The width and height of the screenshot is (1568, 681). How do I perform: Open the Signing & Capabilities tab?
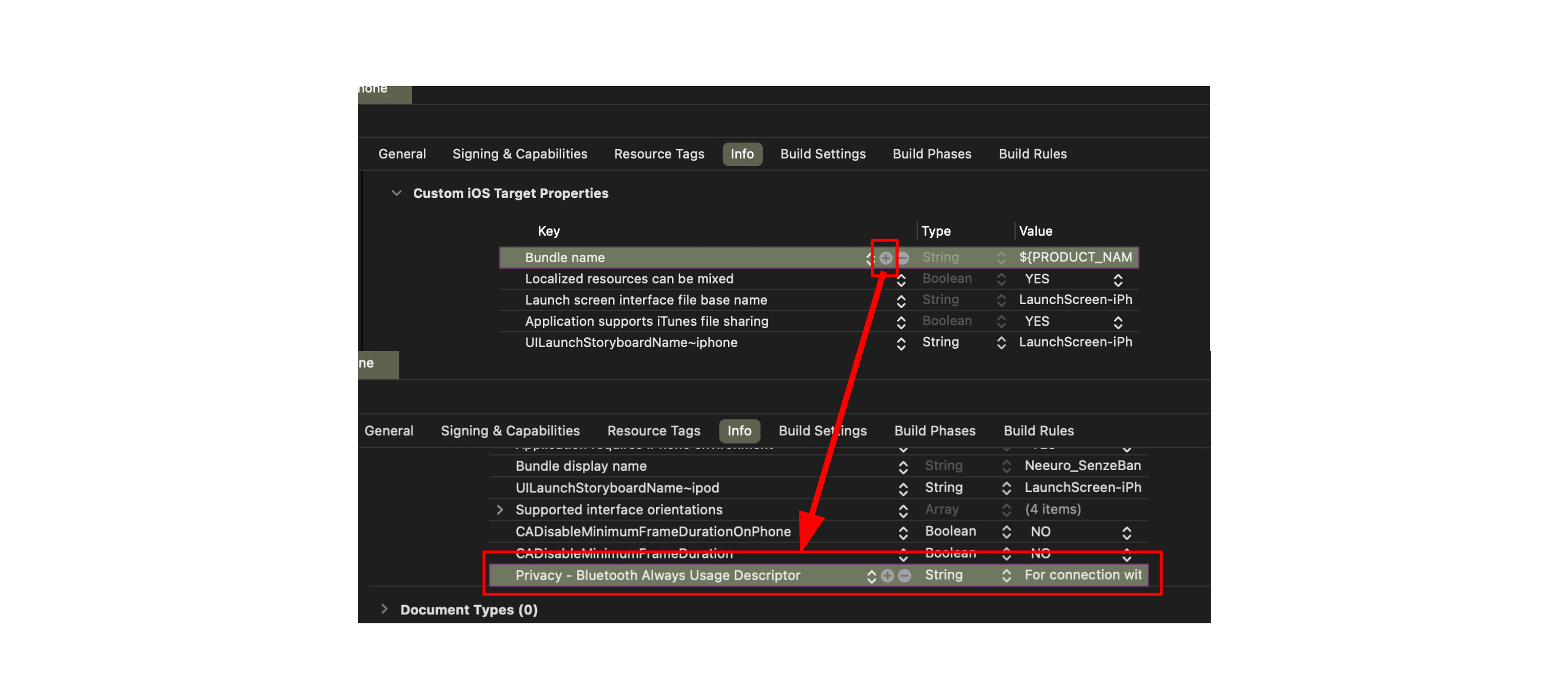(519, 154)
